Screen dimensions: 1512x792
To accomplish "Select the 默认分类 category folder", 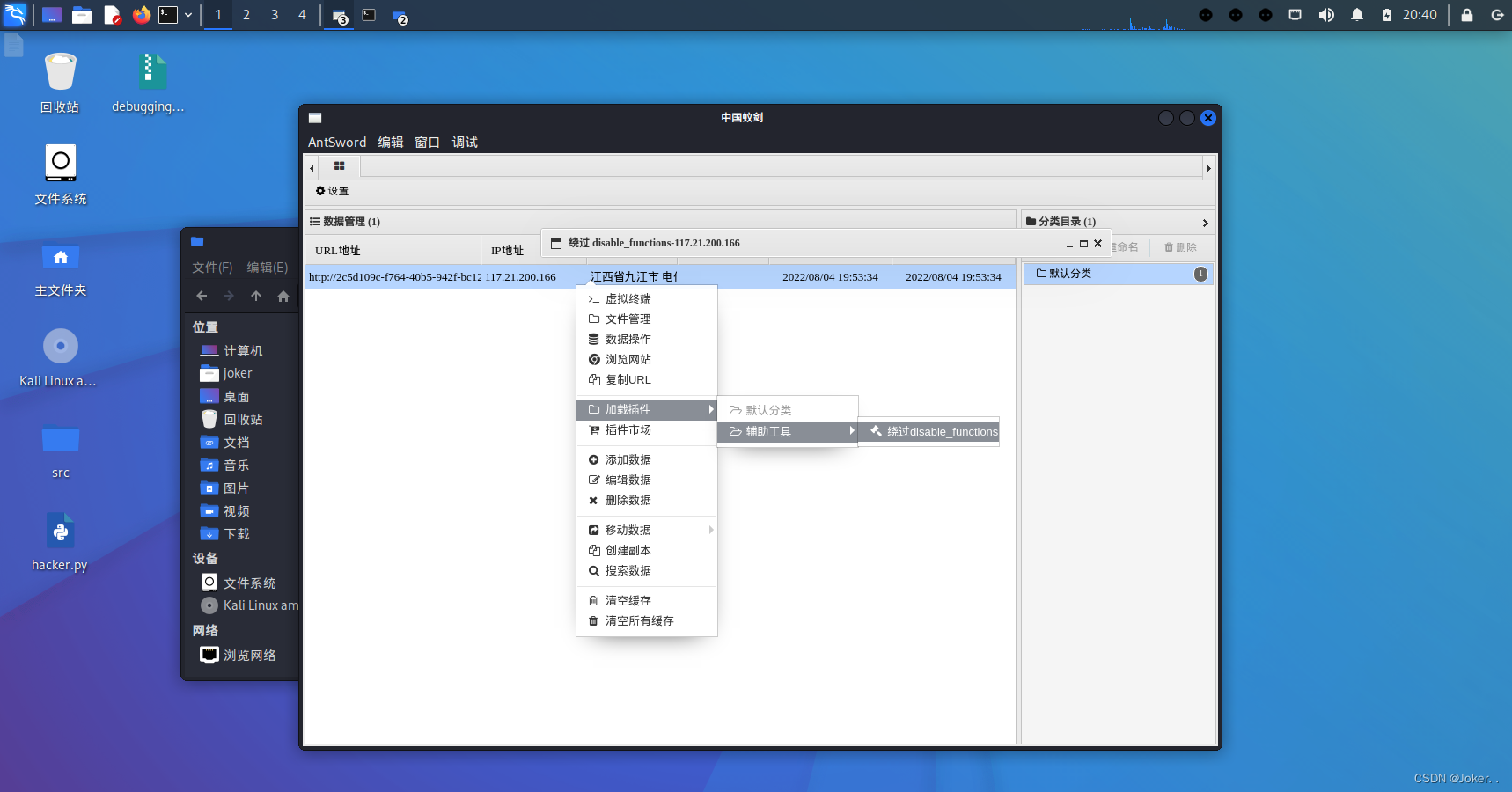I will [1070, 274].
